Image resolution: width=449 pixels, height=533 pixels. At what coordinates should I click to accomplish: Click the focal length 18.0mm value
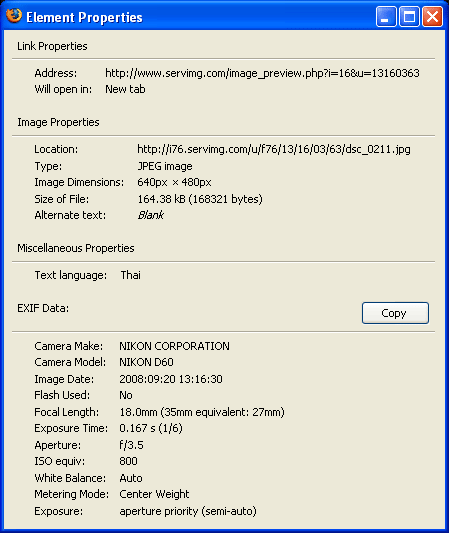coord(202,412)
